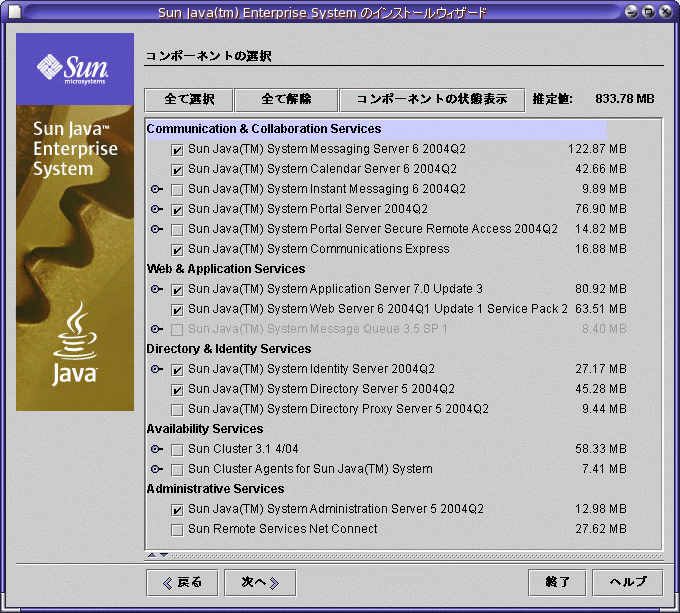680x613 pixels.
Task: Expand Portal Server Secure Remote Access subcomponents
Action: [x=157, y=229]
